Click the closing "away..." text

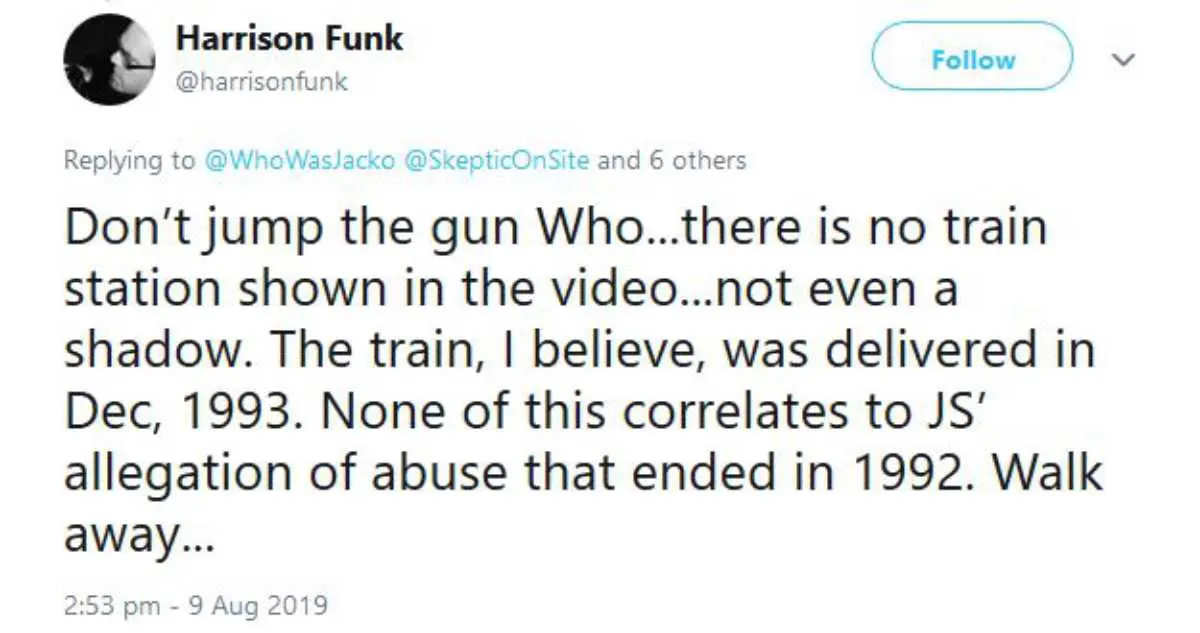tap(138, 537)
